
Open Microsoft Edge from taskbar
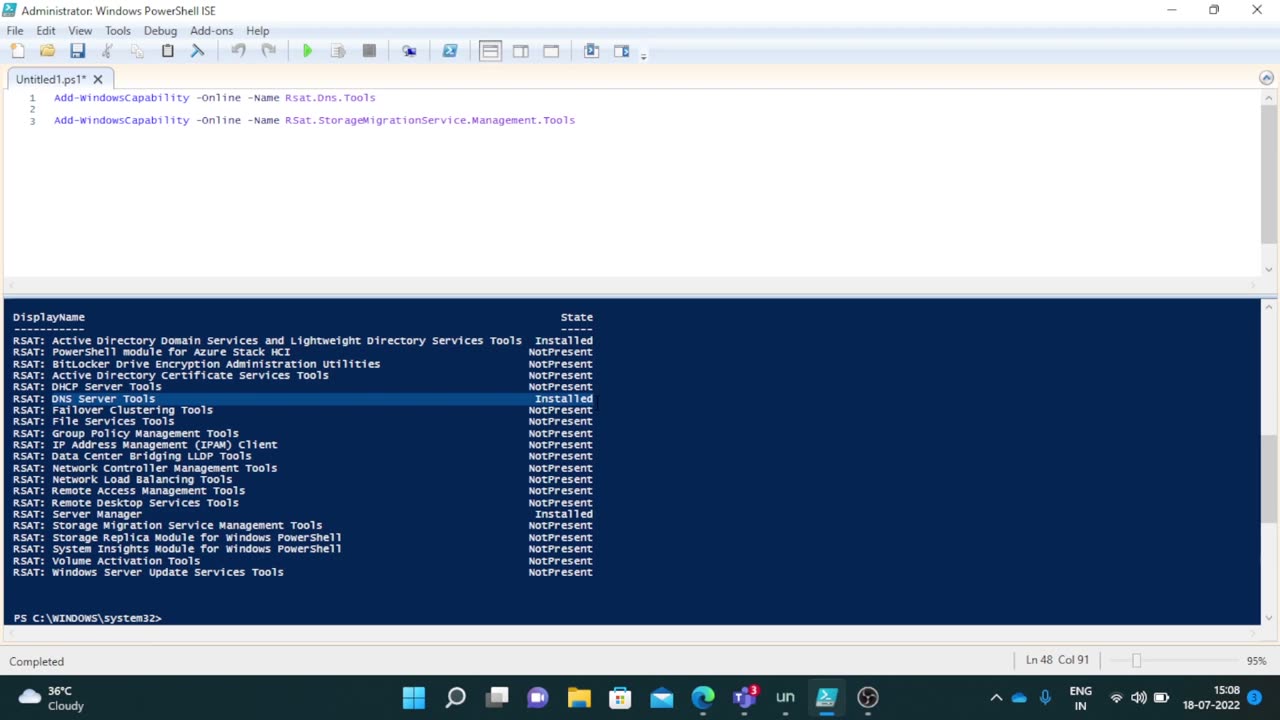click(x=703, y=697)
